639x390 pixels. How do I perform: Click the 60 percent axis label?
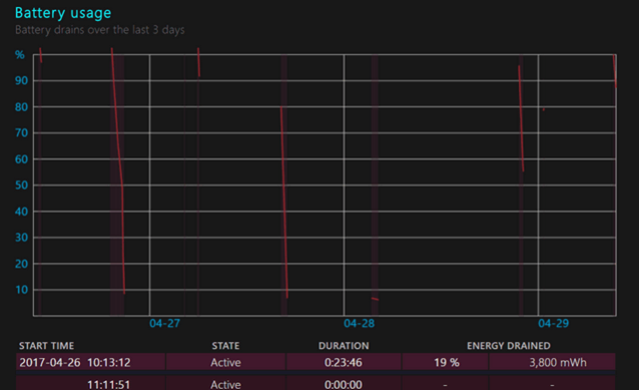tap(22, 159)
